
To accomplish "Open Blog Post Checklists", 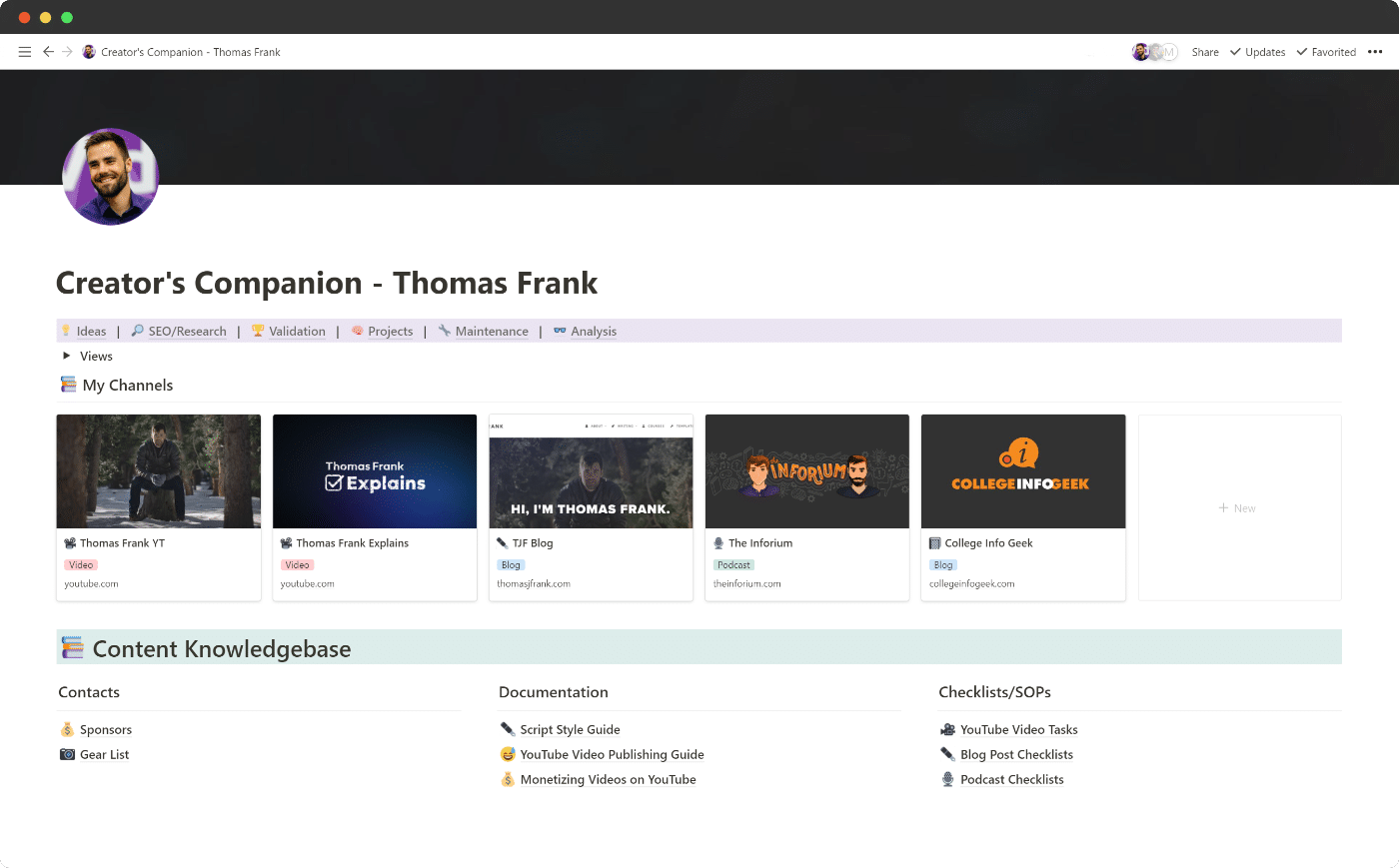I will click(x=1016, y=755).
